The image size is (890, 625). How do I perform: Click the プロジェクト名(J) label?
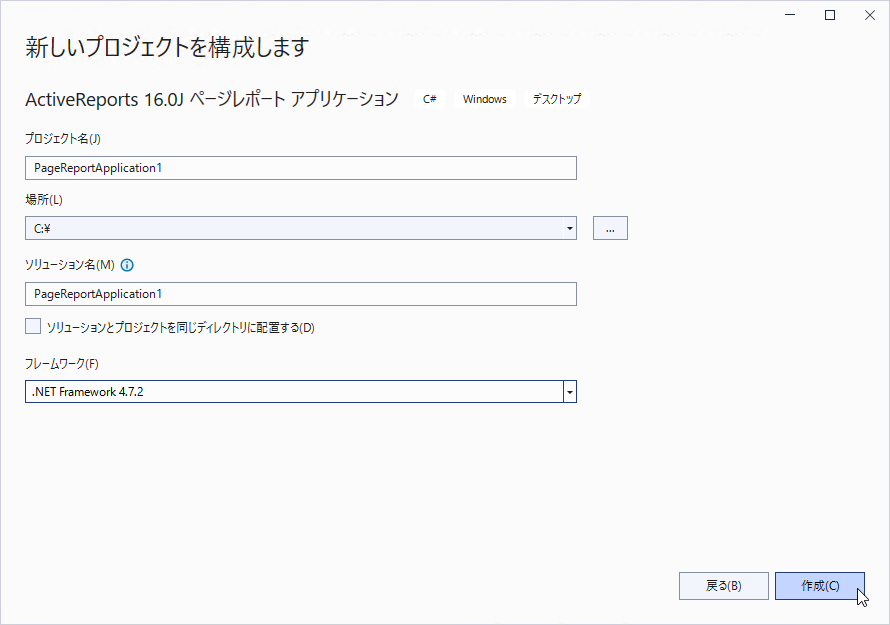63,139
